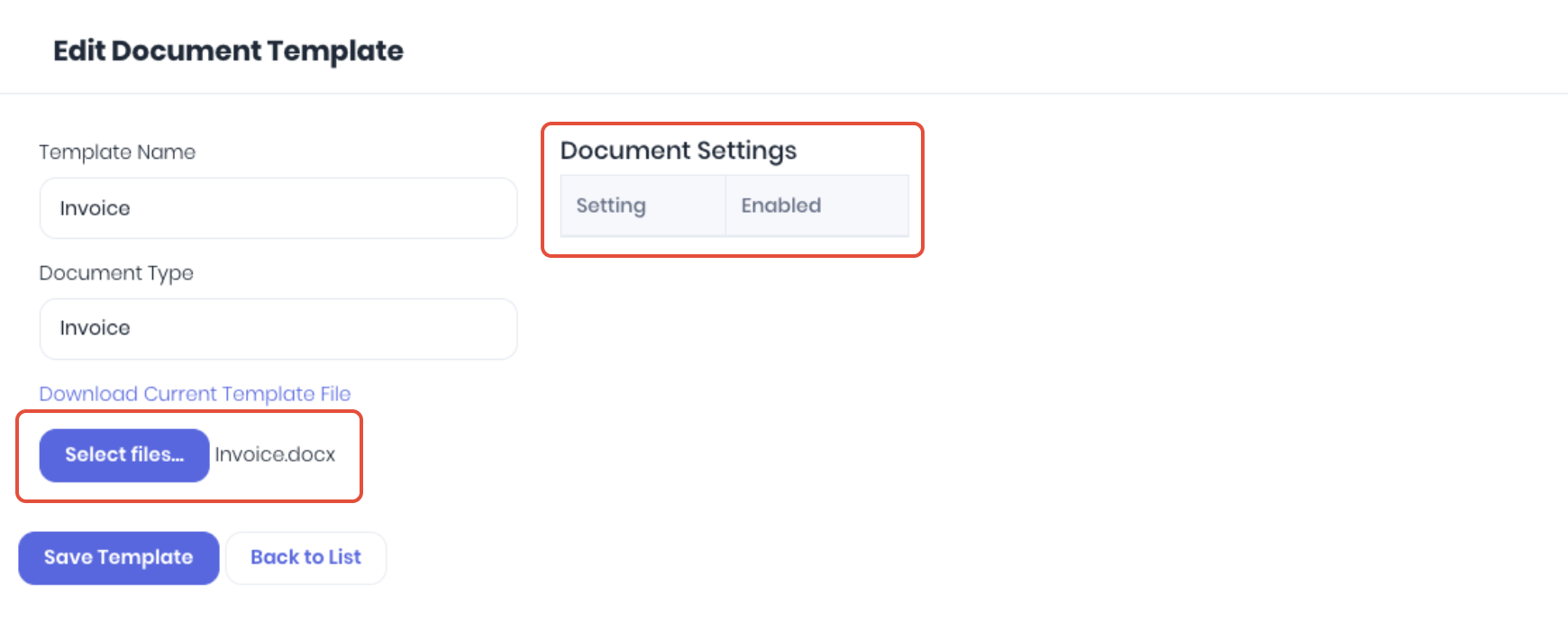Focus the Document Type text box

pyautogui.click(x=278, y=329)
